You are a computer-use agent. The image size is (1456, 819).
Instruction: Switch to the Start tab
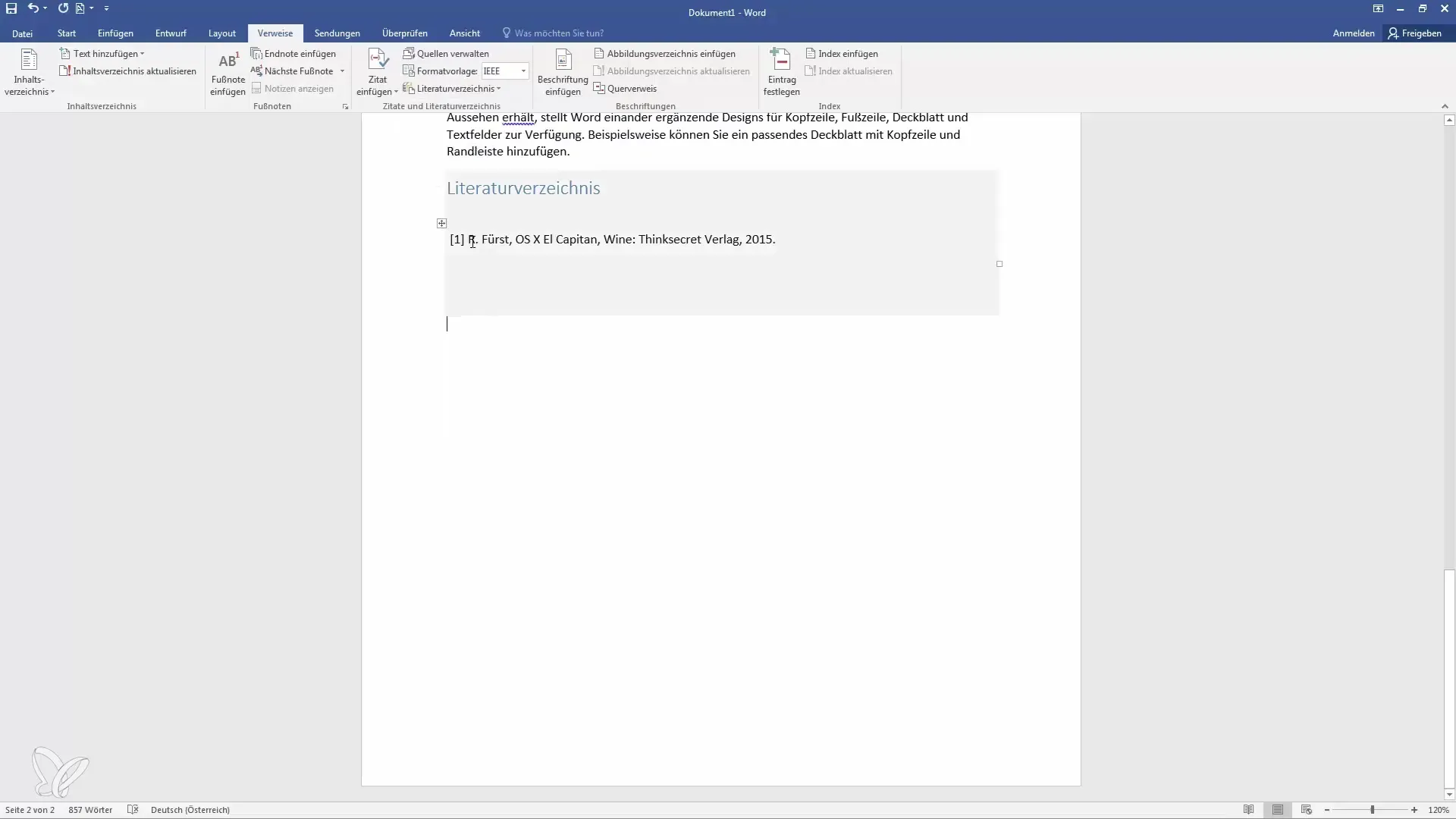point(67,33)
